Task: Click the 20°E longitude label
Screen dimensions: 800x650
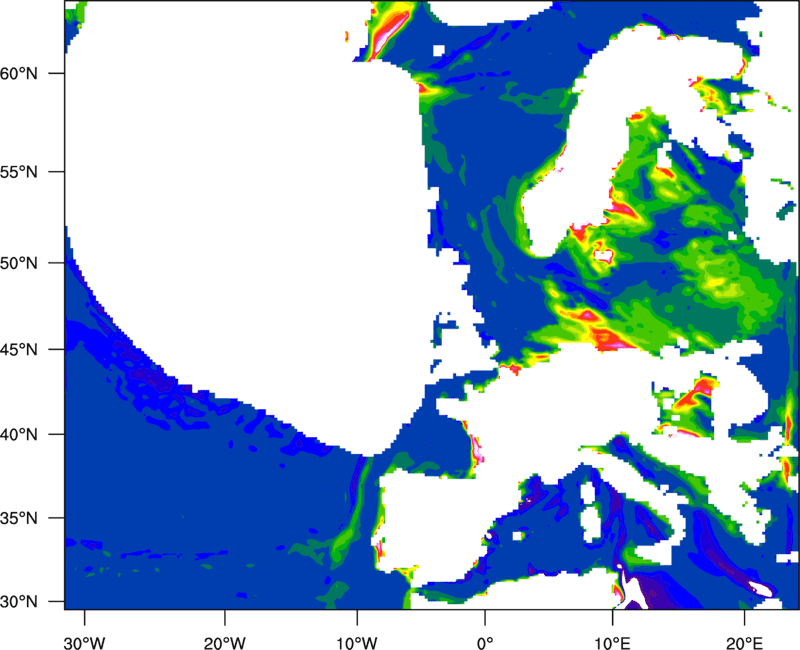Action: tap(743, 643)
